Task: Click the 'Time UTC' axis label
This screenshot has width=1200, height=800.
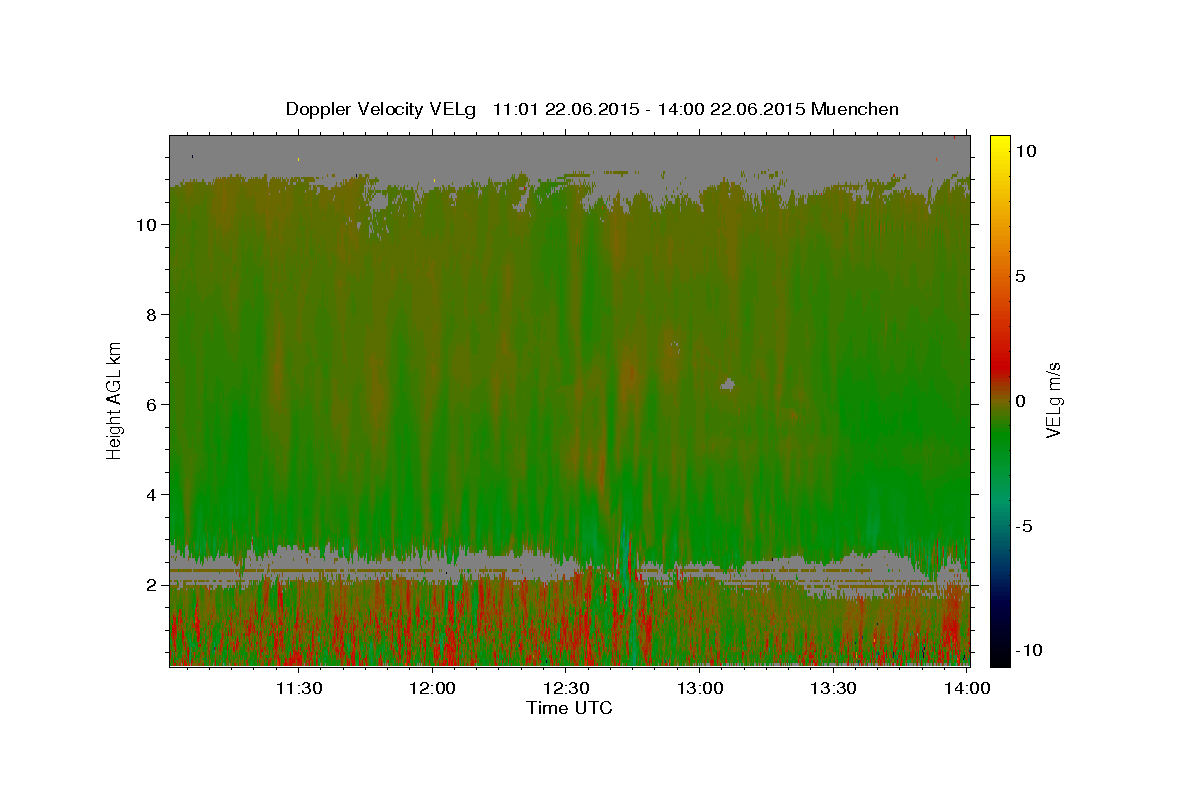Action: (569, 708)
